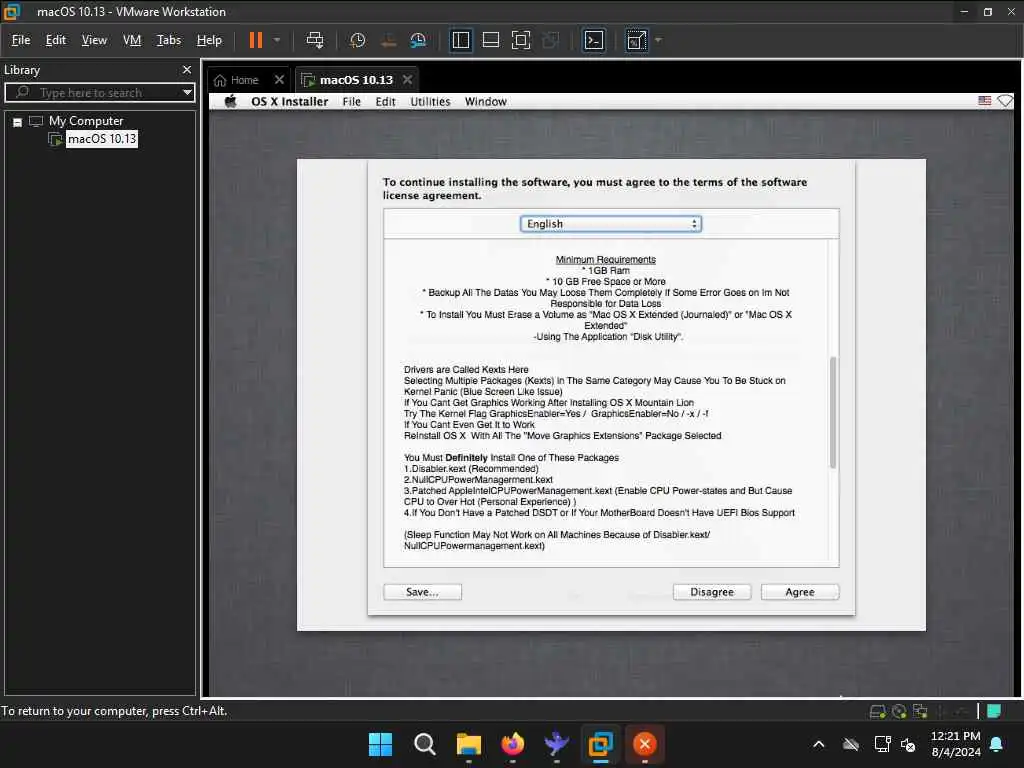
Task: Click the US flag input source icon
Action: [x=984, y=101]
